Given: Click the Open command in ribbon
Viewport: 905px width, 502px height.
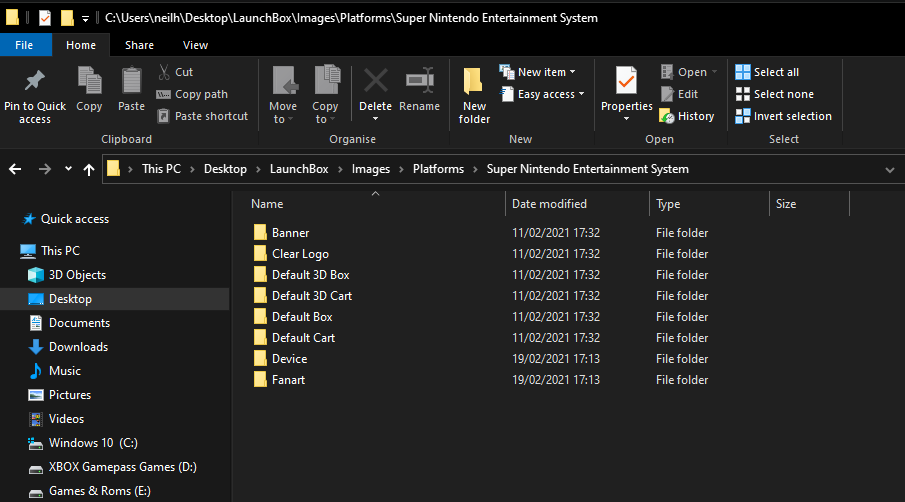Looking at the screenshot, I should point(689,72).
